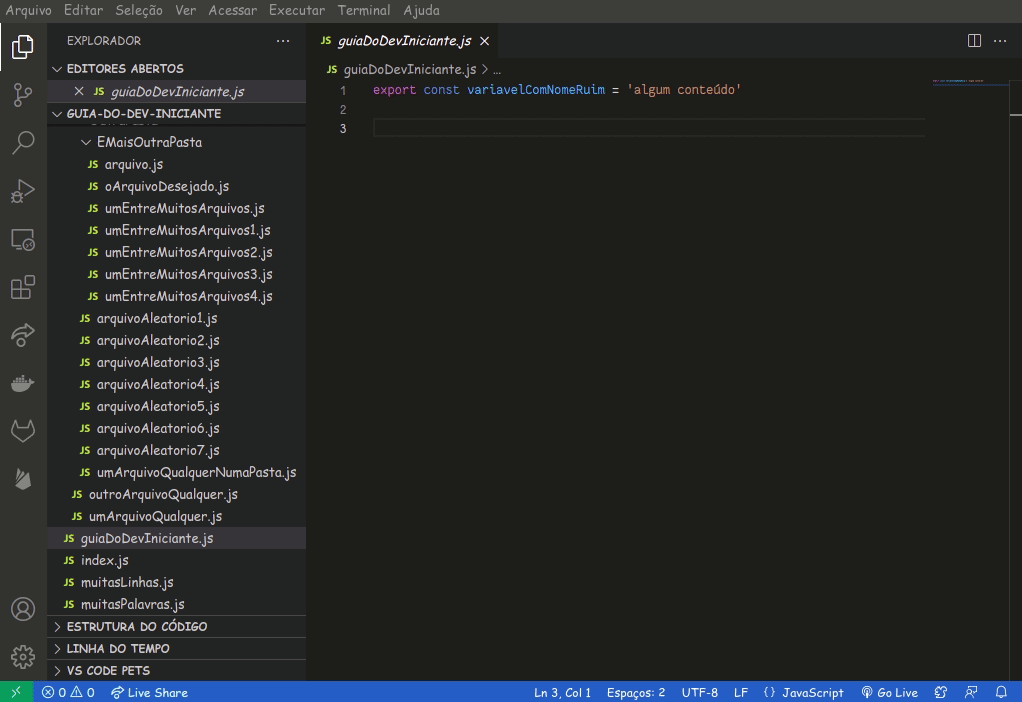Open the Extensions view

(23, 288)
